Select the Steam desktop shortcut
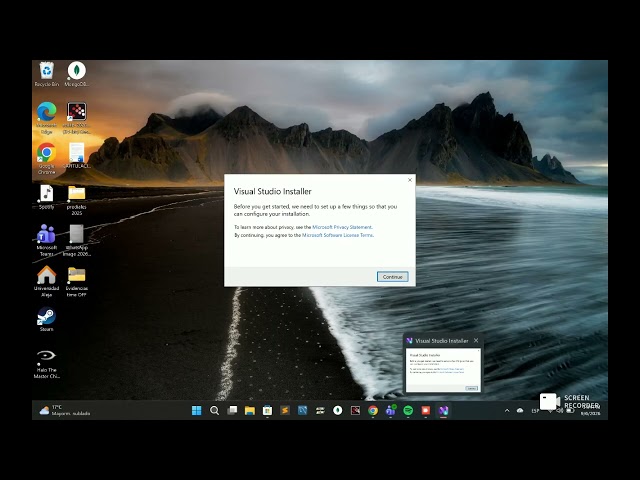This screenshot has width=640, height=480. (47, 319)
